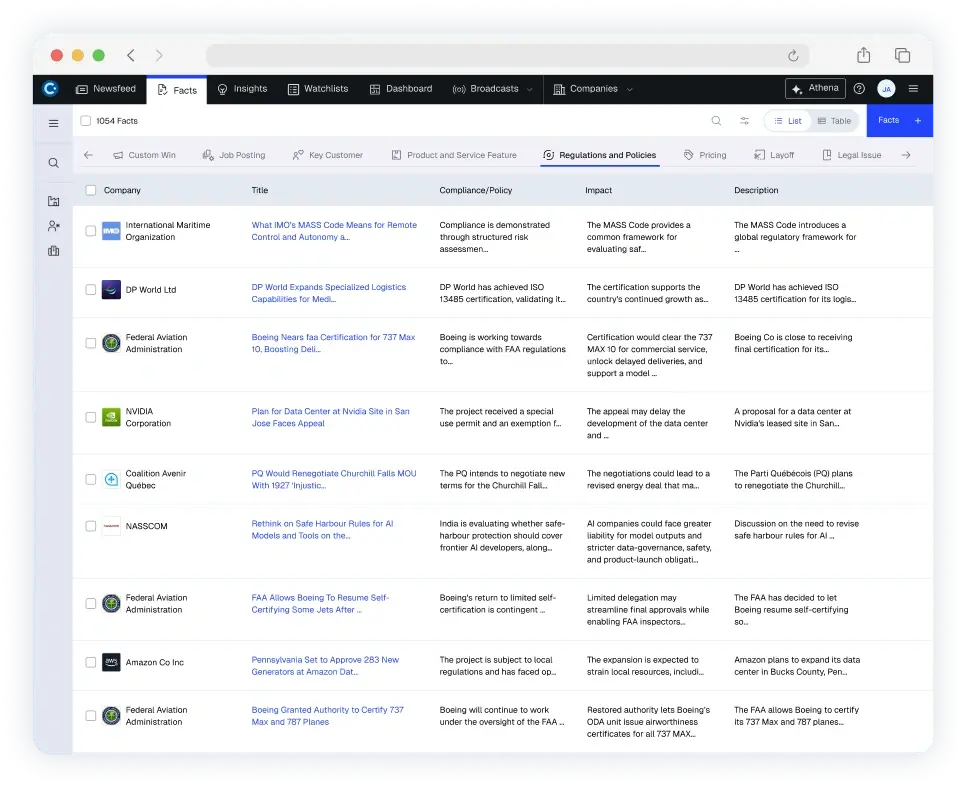Click the Amazon Co Inc logo
This screenshot has height=788, width=957.
(111, 662)
